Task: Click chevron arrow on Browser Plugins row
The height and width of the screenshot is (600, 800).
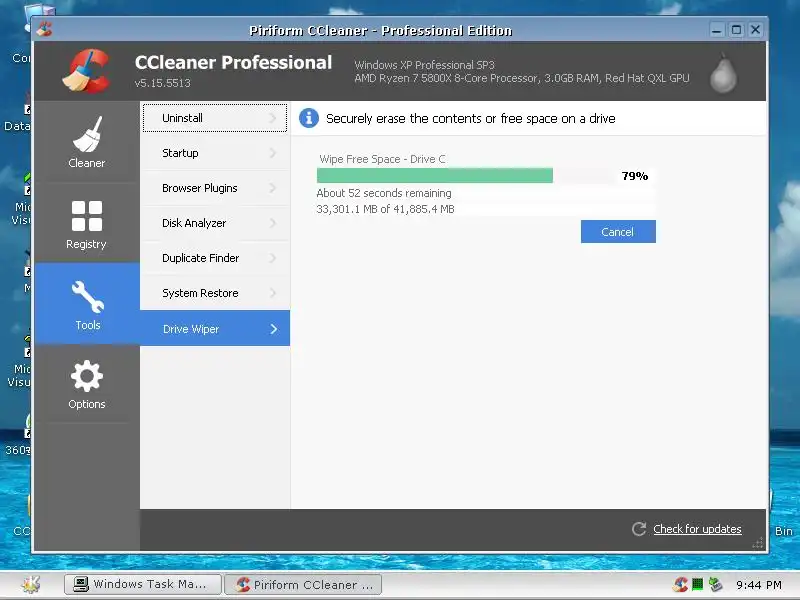Action: 273,188
